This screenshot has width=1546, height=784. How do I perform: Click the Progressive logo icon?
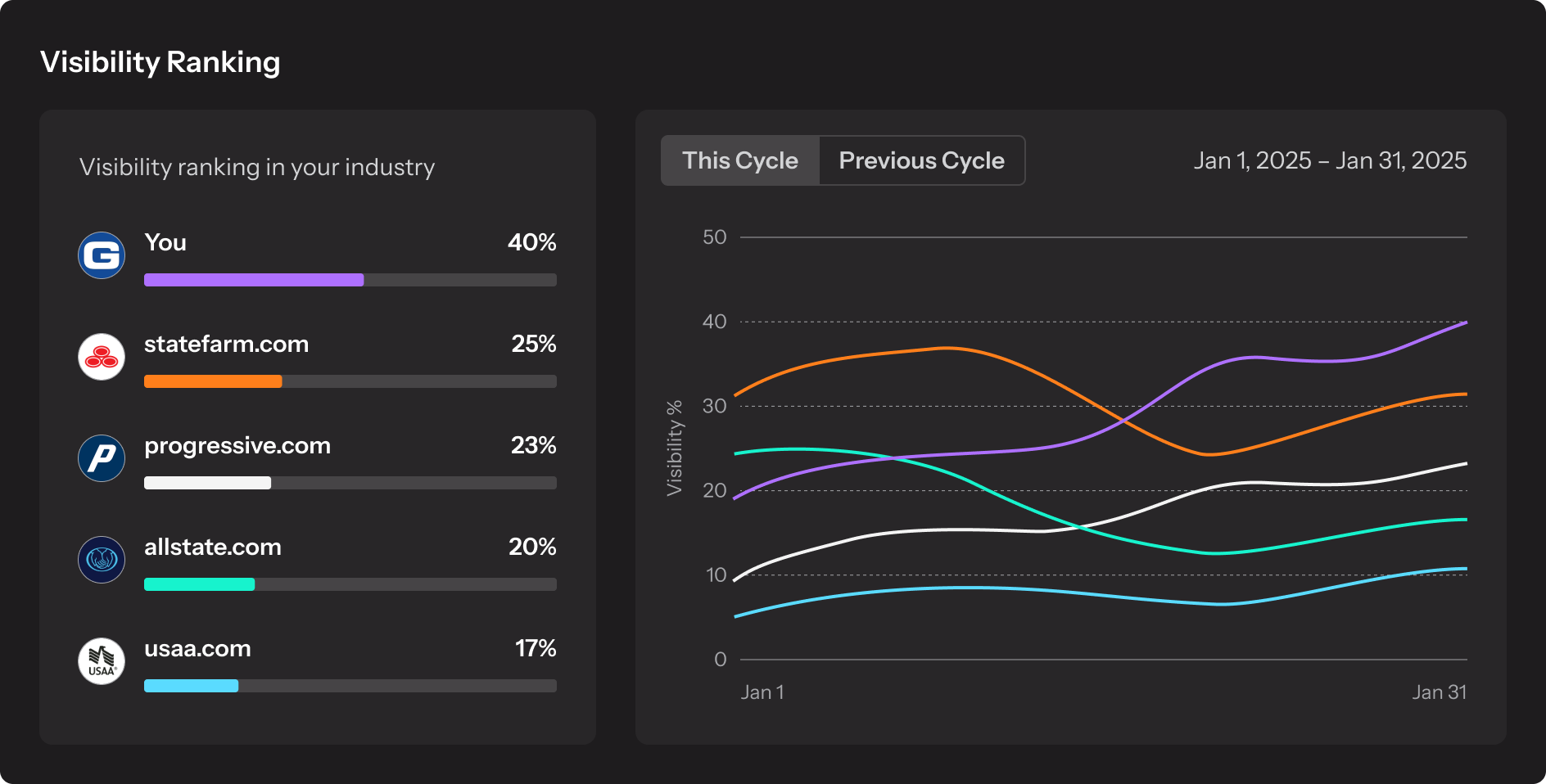tap(102, 458)
